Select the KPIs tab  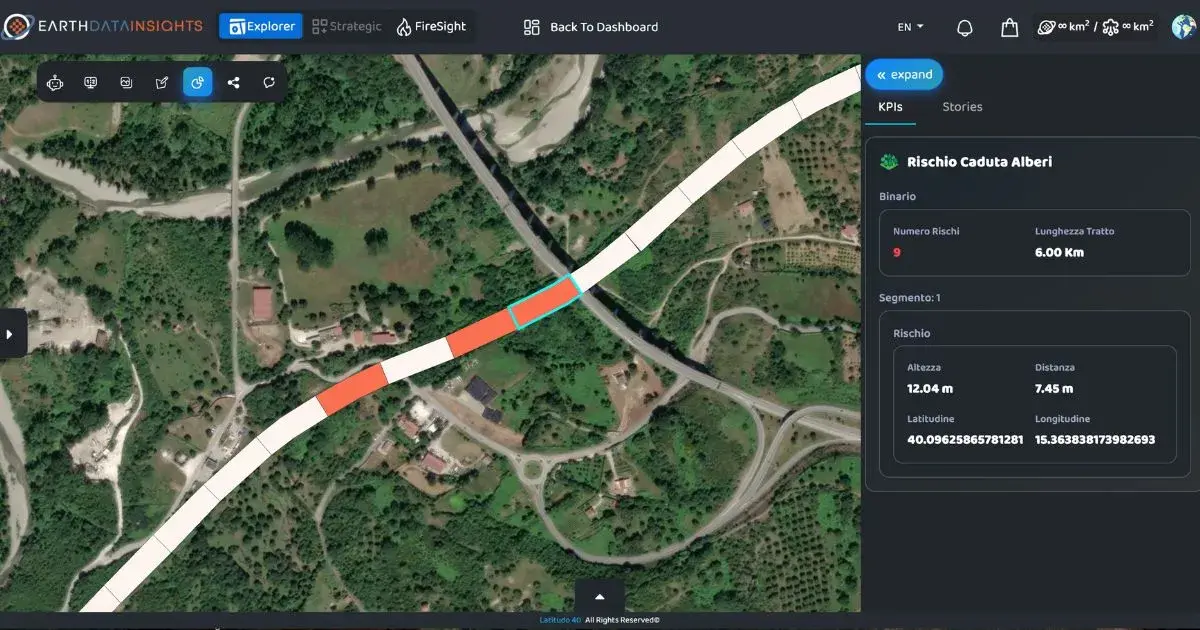pos(890,107)
